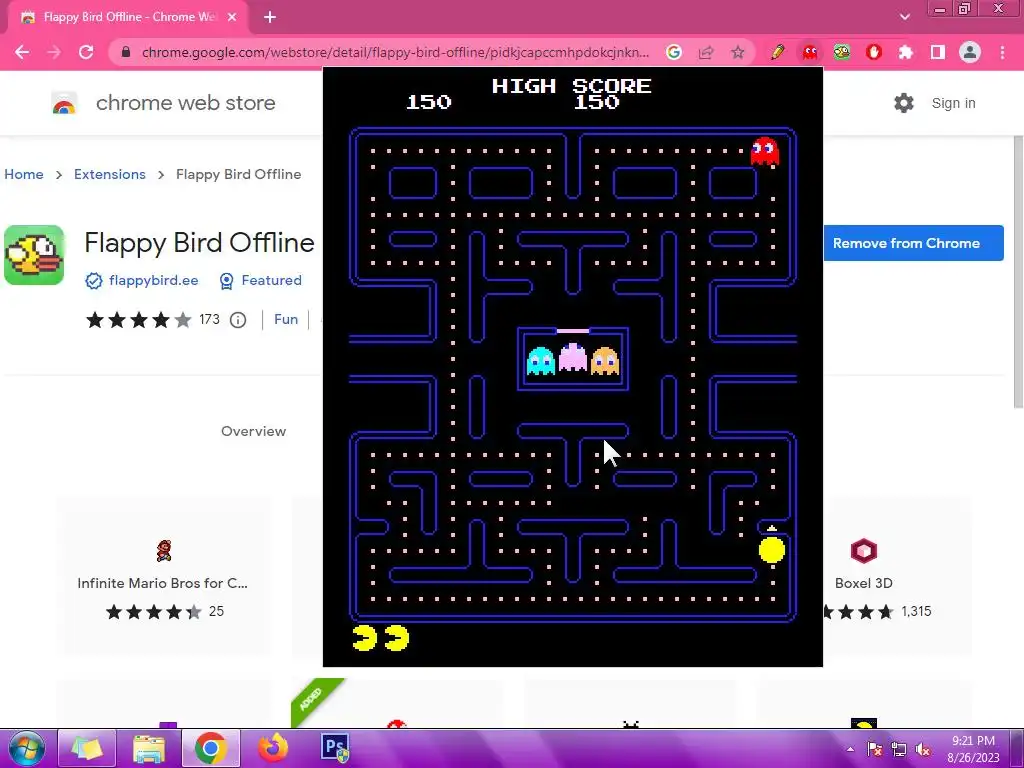The width and height of the screenshot is (1024, 768).
Task: Click the pink ghost in the pen
Action: click(x=573, y=358)
